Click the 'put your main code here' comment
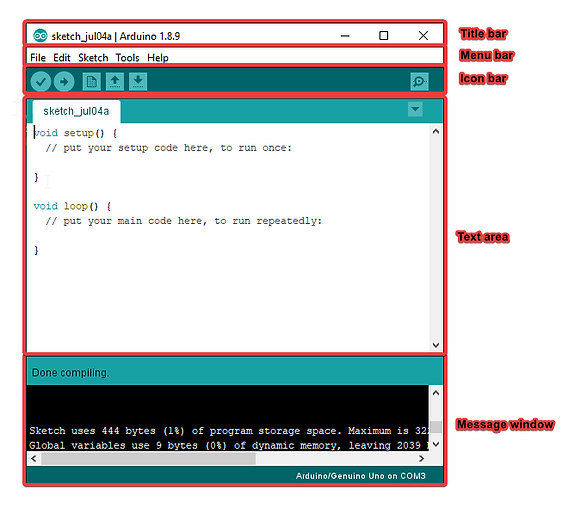562x509 pixels. (x=184, y=221)
